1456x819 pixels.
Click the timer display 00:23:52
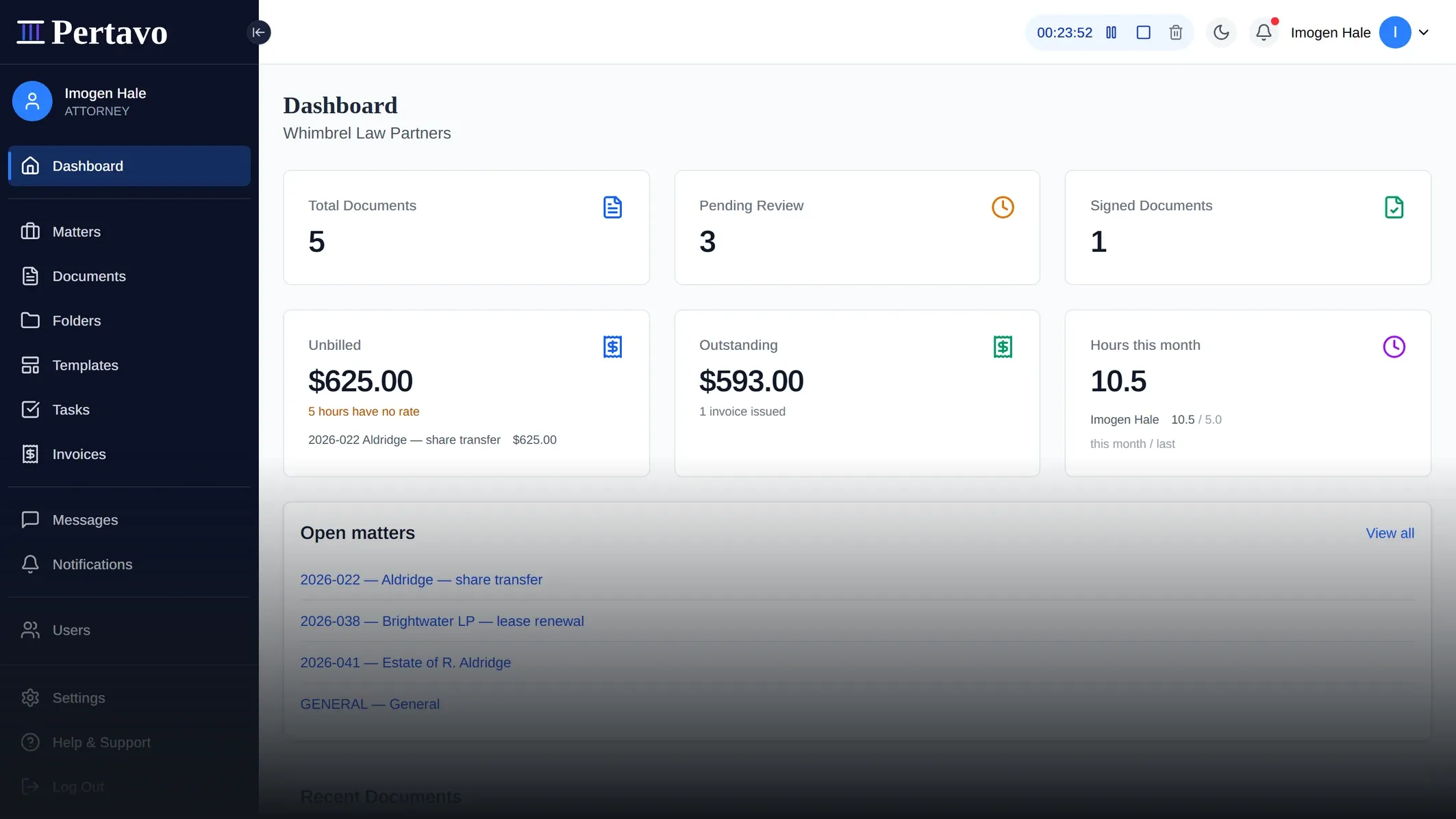(x=1064, y=32)
